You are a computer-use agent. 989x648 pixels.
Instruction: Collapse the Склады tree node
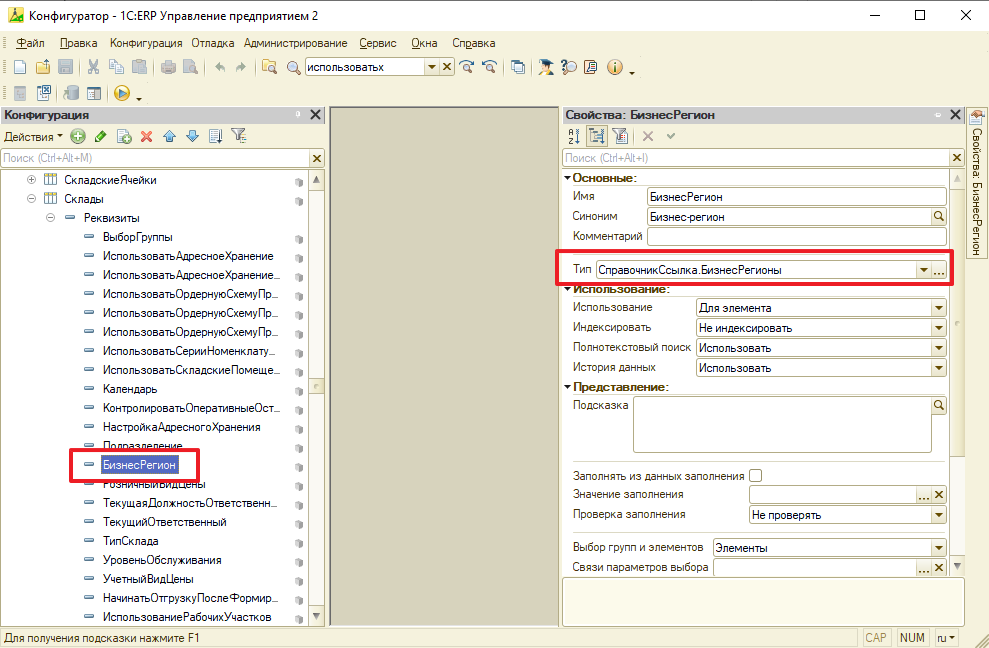pyautogui.click(x=32, y=199)
